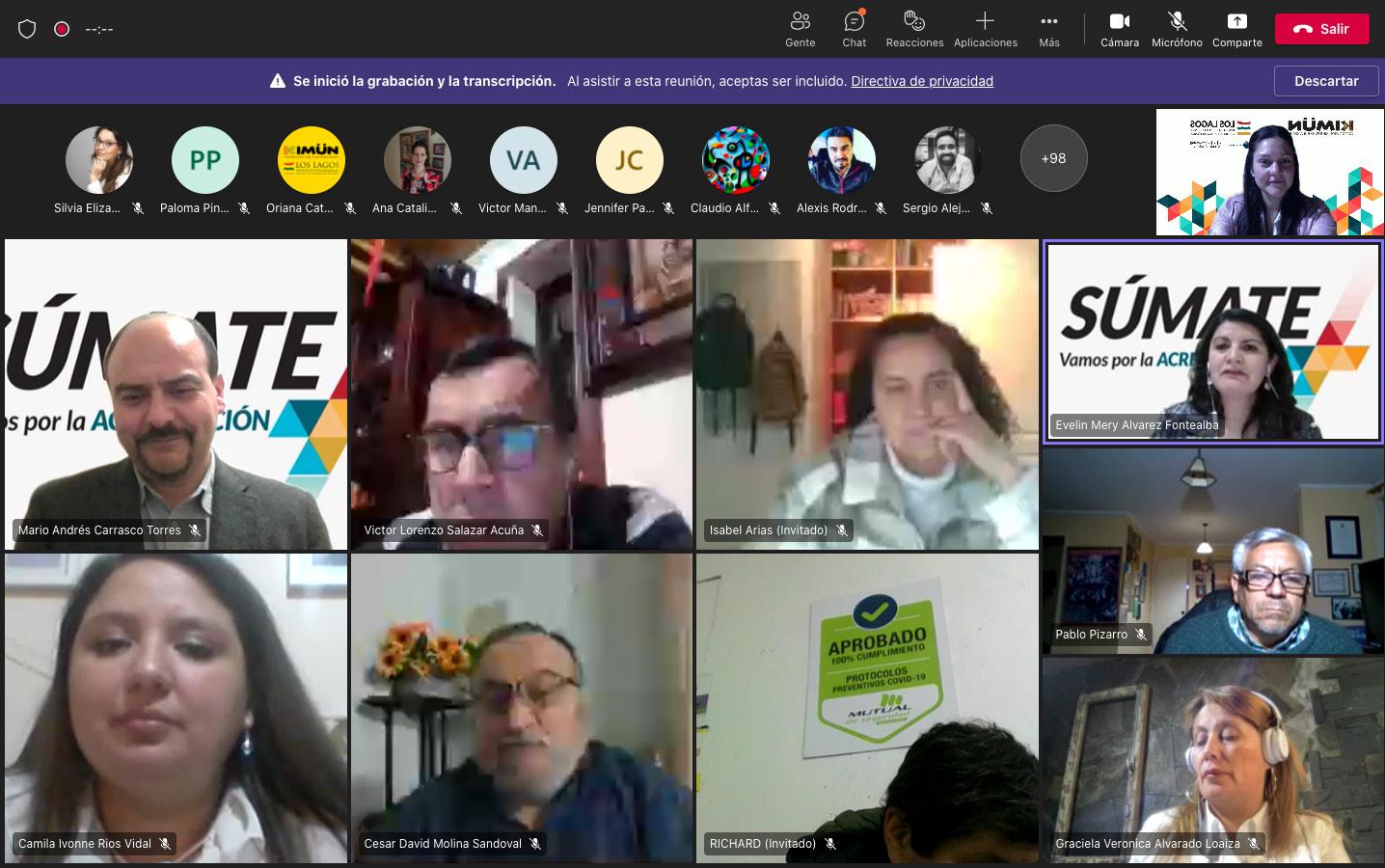
Task: Click muted mic icon beside Jennifer Pa
Action: [x=668, y=208]
